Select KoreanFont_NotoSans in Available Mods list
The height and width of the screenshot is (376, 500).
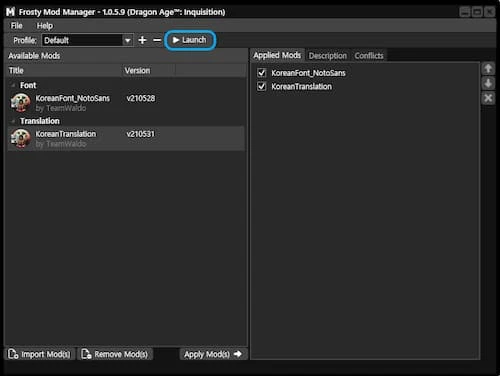(x=126, y=103)
